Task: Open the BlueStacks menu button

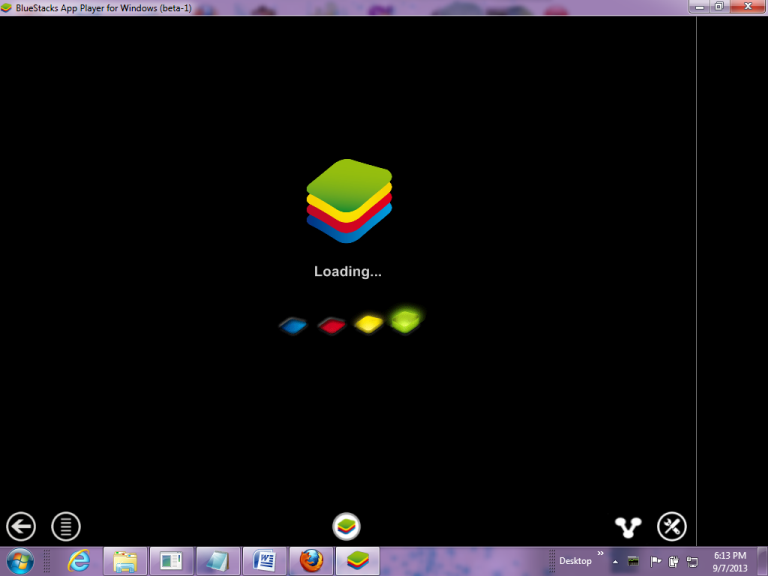Action: (66, 527)
